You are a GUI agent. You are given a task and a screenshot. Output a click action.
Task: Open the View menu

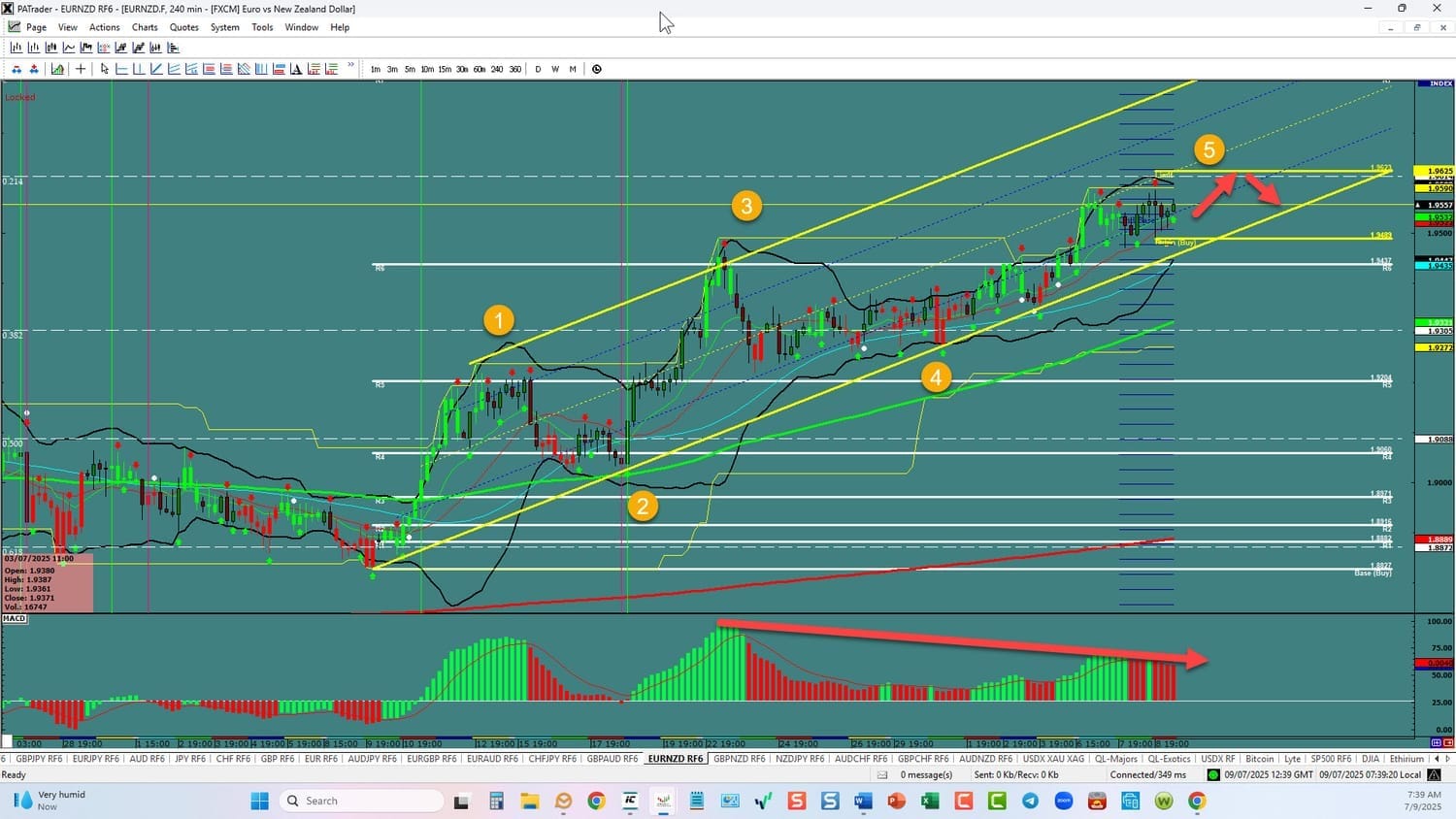pos(68,27)
